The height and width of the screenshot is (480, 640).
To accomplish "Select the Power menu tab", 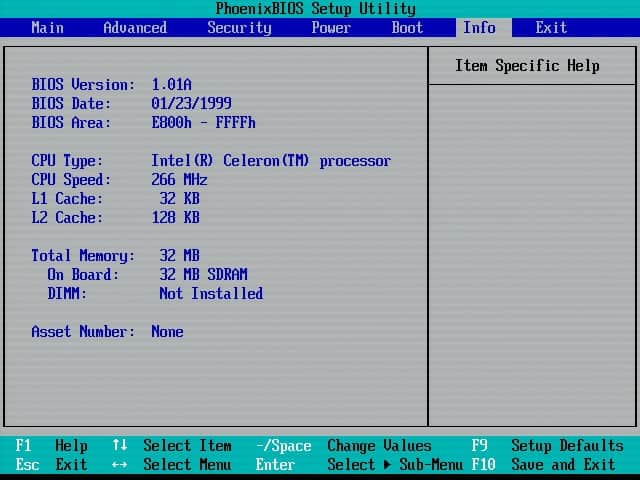I will click(x=331, y=28).
